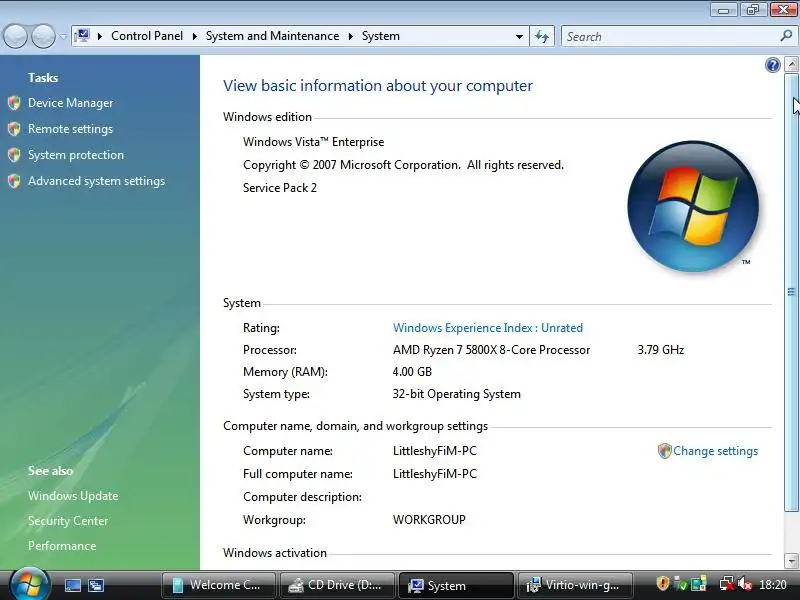Expand arrow after Control Panel breadcrumb
This screenshot has height=600, width=800.
(194, 36)
